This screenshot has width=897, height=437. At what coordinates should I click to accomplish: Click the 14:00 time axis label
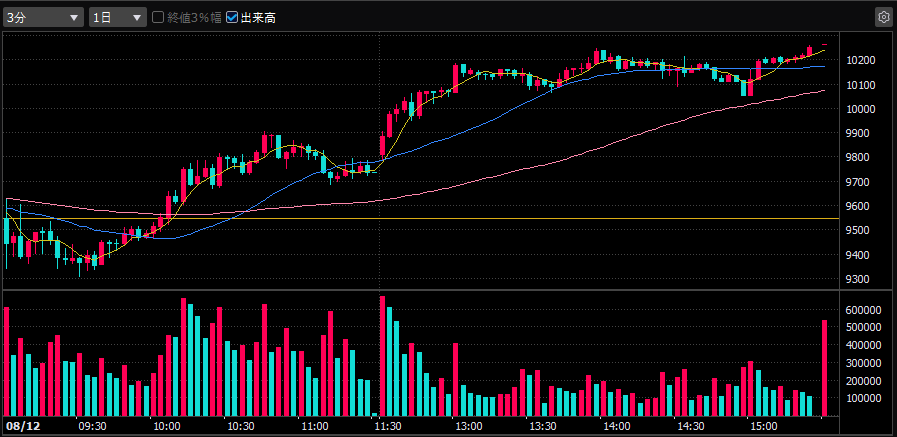pos(617,427)
